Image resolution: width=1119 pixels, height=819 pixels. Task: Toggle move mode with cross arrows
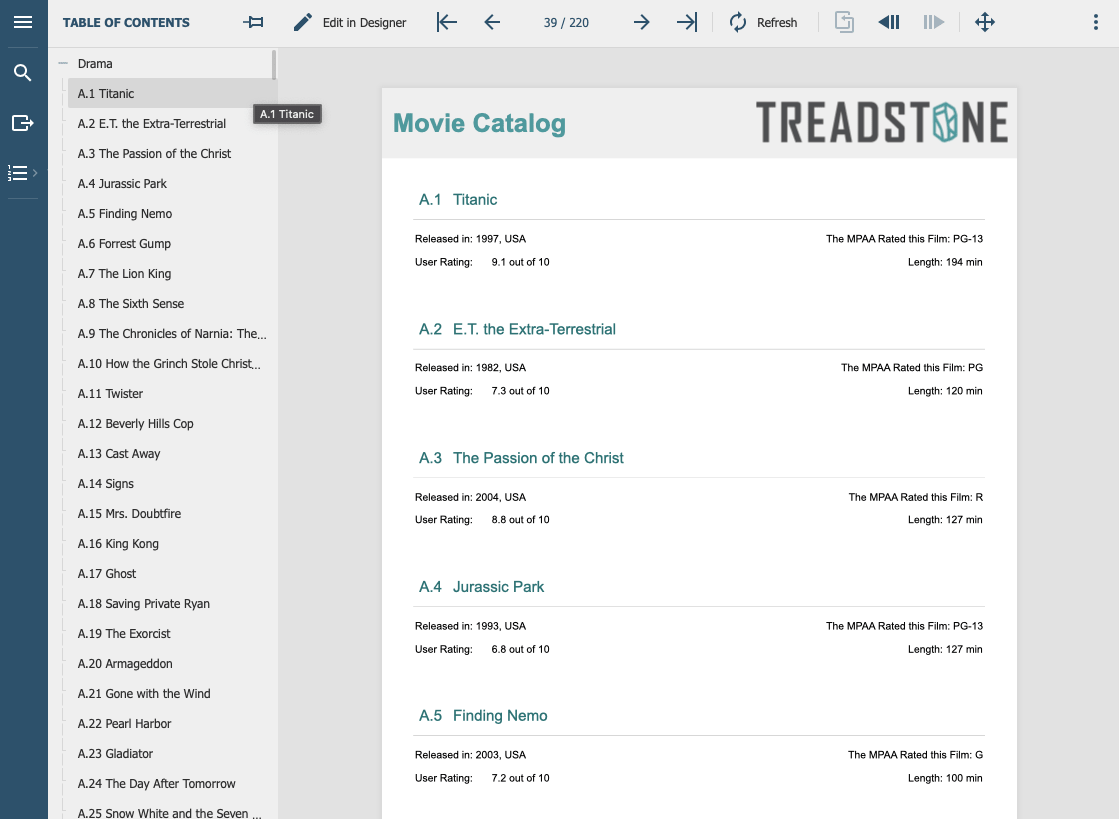point(985,22)
